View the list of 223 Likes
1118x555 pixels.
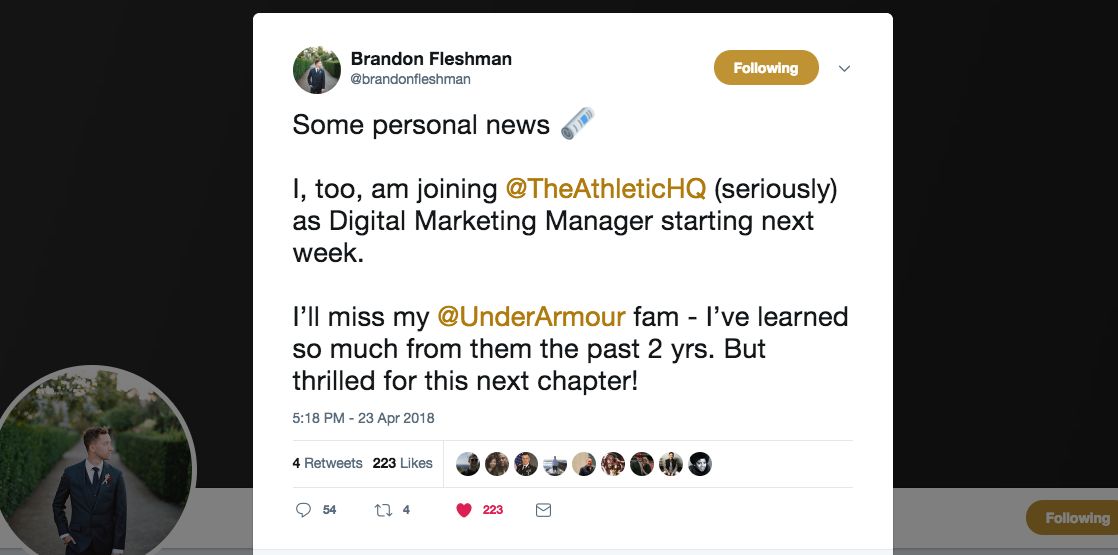[402, 463]
